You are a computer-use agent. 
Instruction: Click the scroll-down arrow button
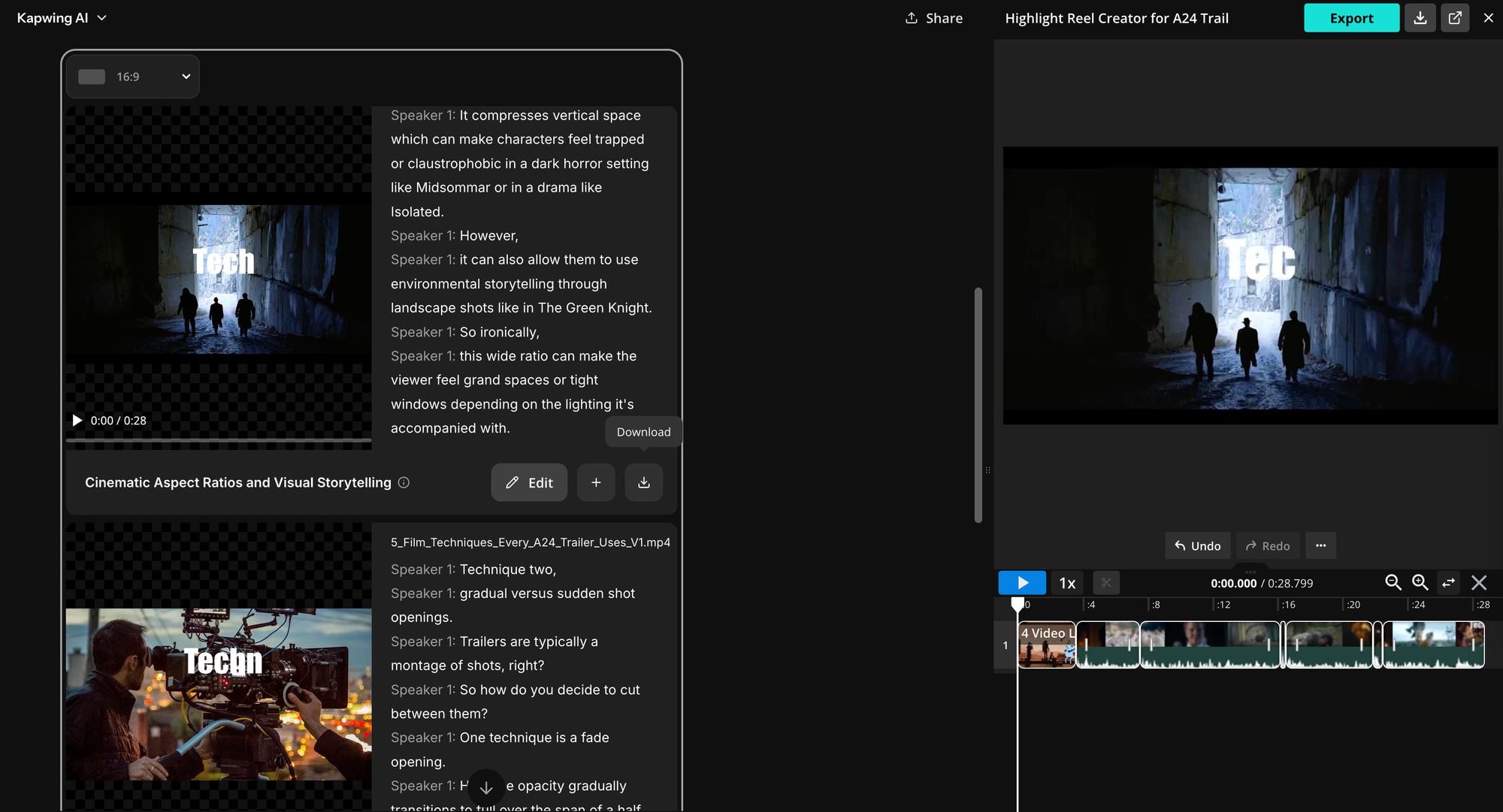pos(486,787)
